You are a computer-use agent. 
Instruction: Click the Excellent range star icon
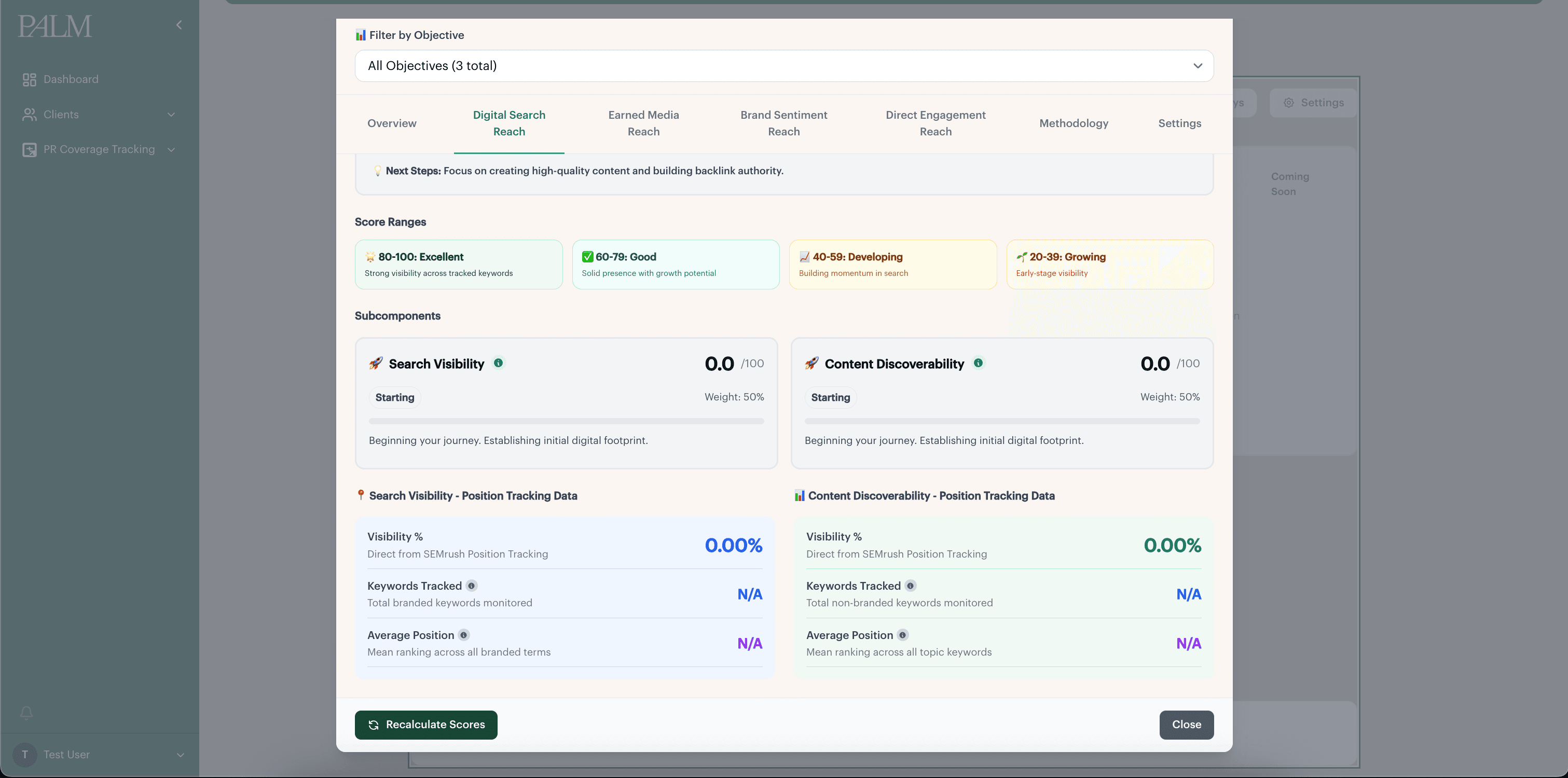coord(370,257)
